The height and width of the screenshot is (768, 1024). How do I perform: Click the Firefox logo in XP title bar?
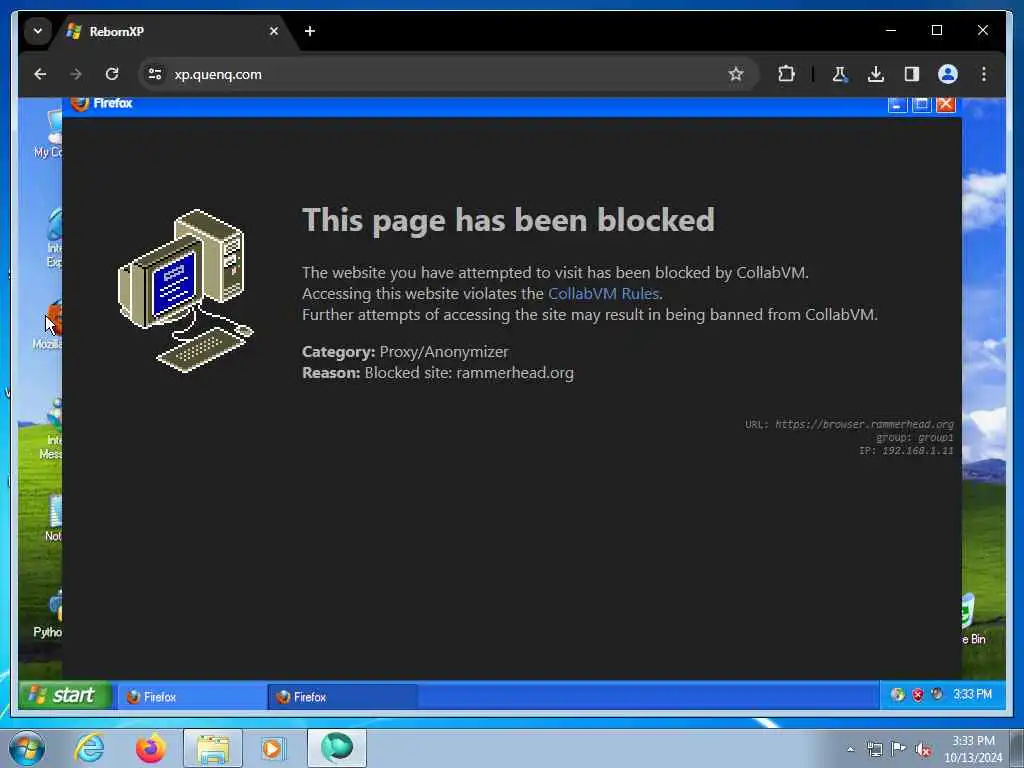tap(80, 103)
